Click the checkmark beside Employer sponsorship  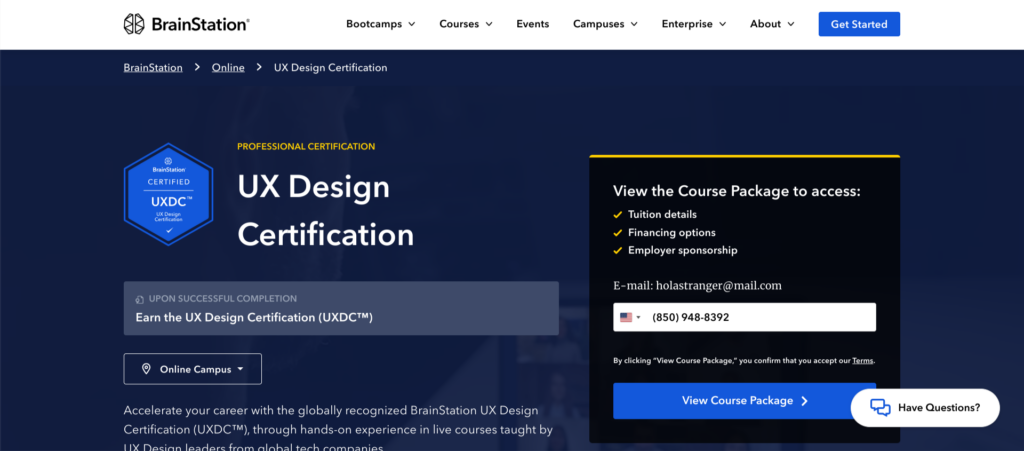618,250
